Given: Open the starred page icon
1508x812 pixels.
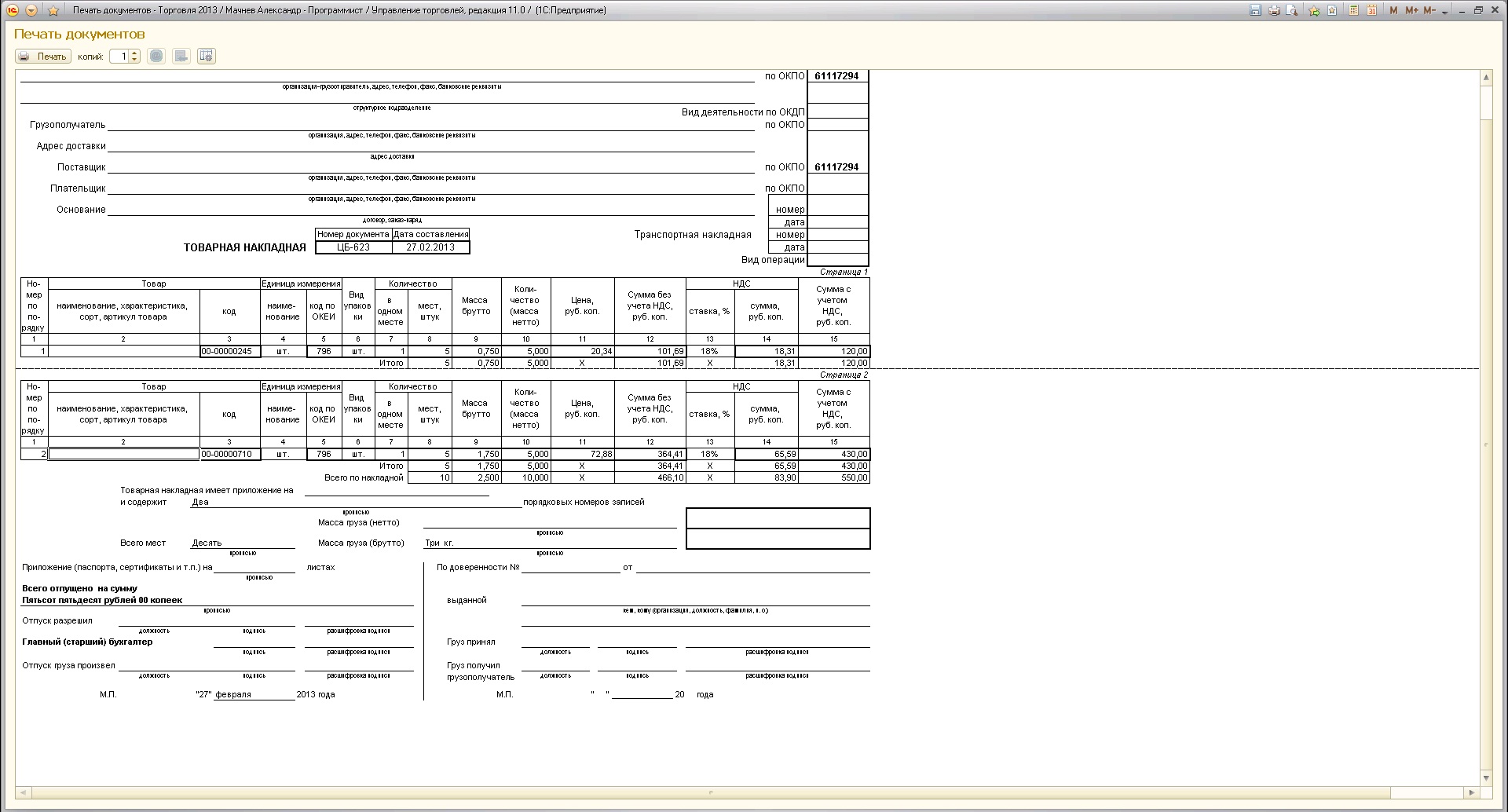Looking at the screenshot, I should click(1332, 10).
